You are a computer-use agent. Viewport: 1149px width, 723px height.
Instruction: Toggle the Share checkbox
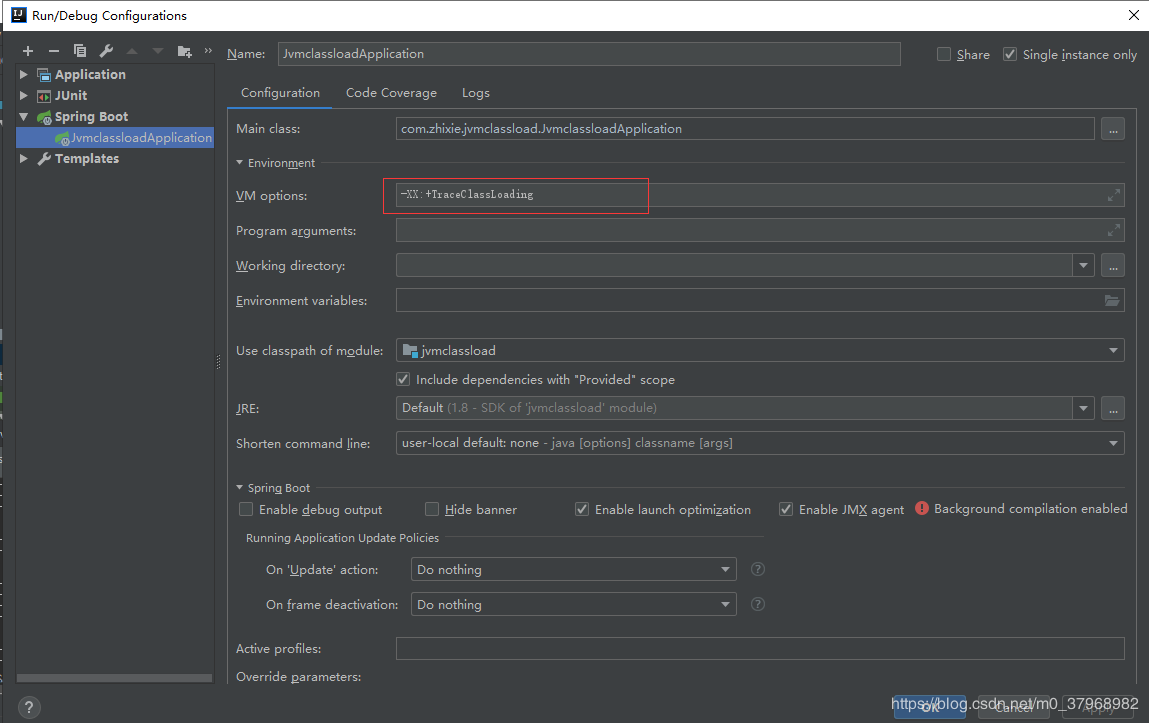click(x=944, y=55)
